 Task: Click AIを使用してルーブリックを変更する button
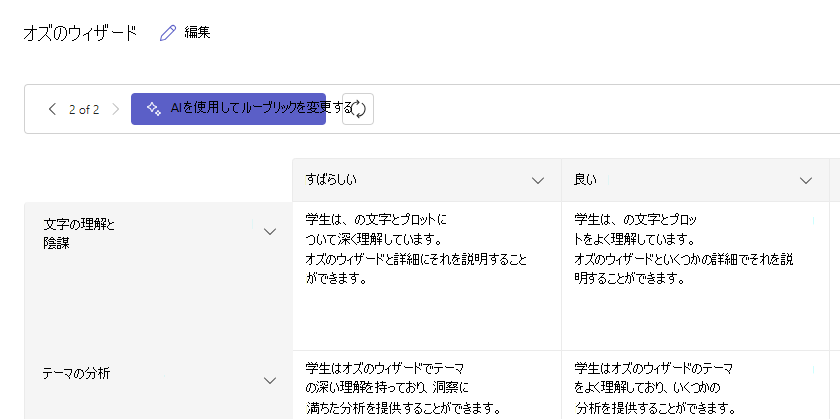228,109
